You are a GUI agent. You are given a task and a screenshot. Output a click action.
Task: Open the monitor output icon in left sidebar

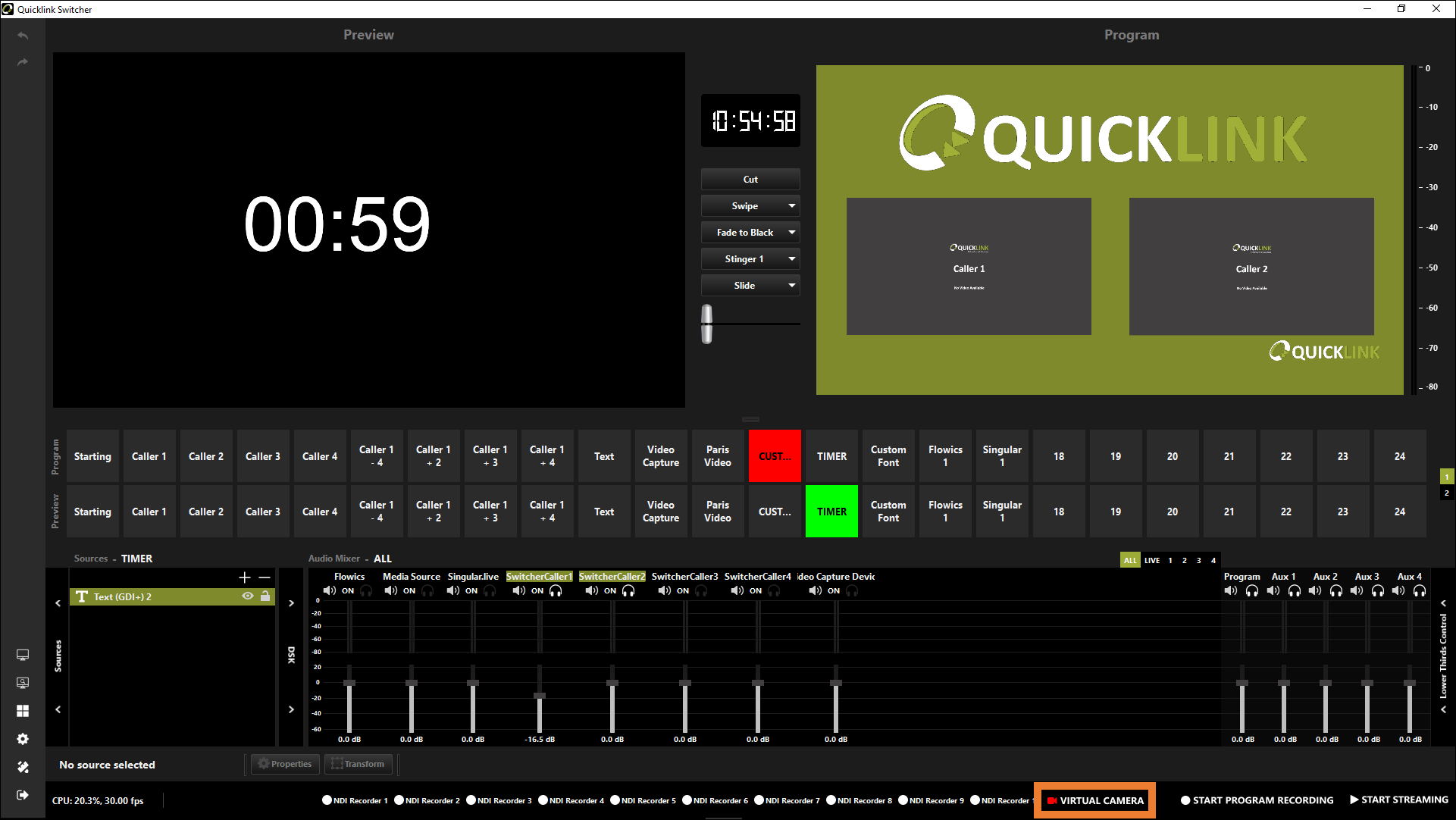click(x=23, y=655)
